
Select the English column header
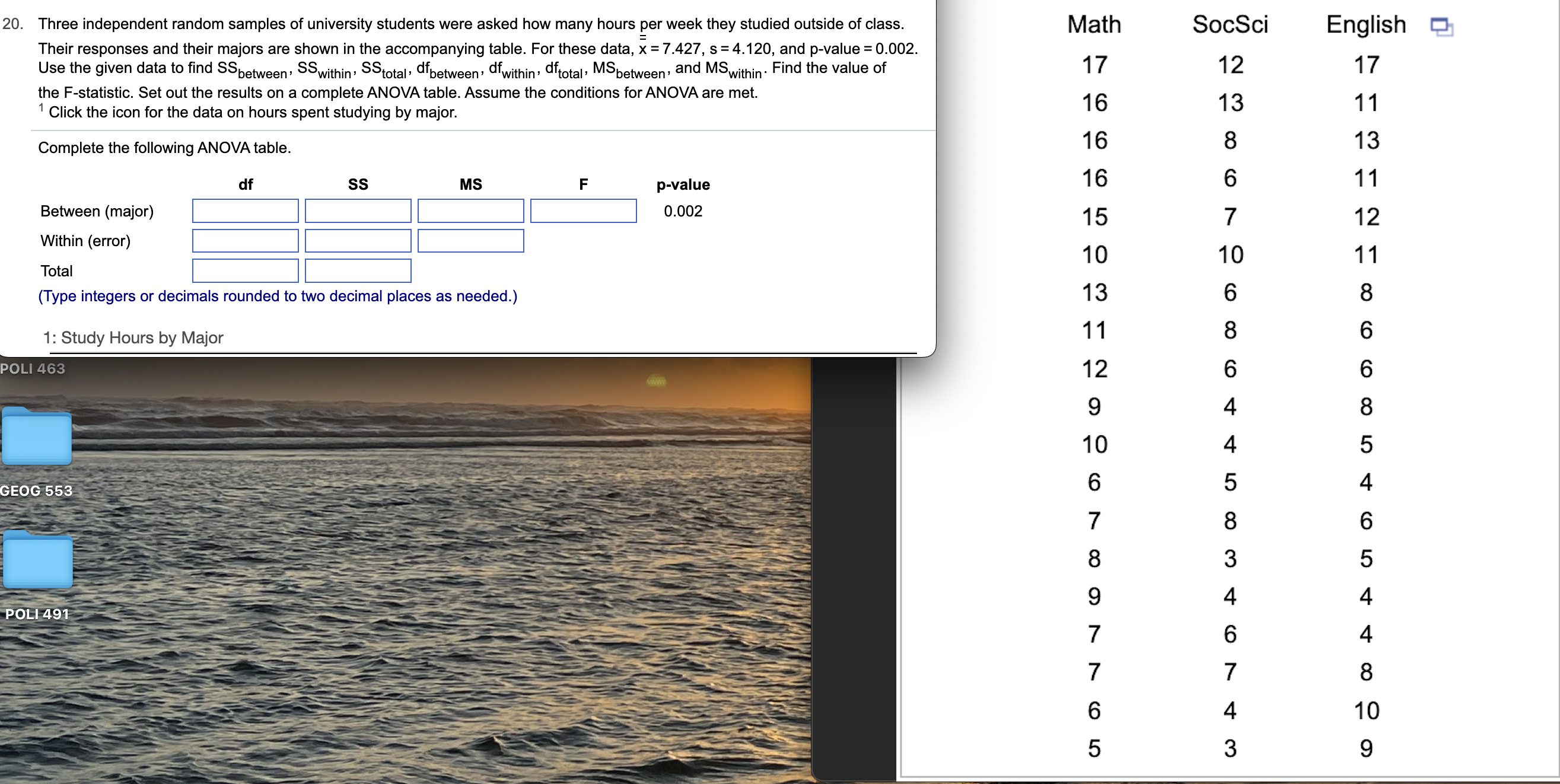pos(1365,24)
